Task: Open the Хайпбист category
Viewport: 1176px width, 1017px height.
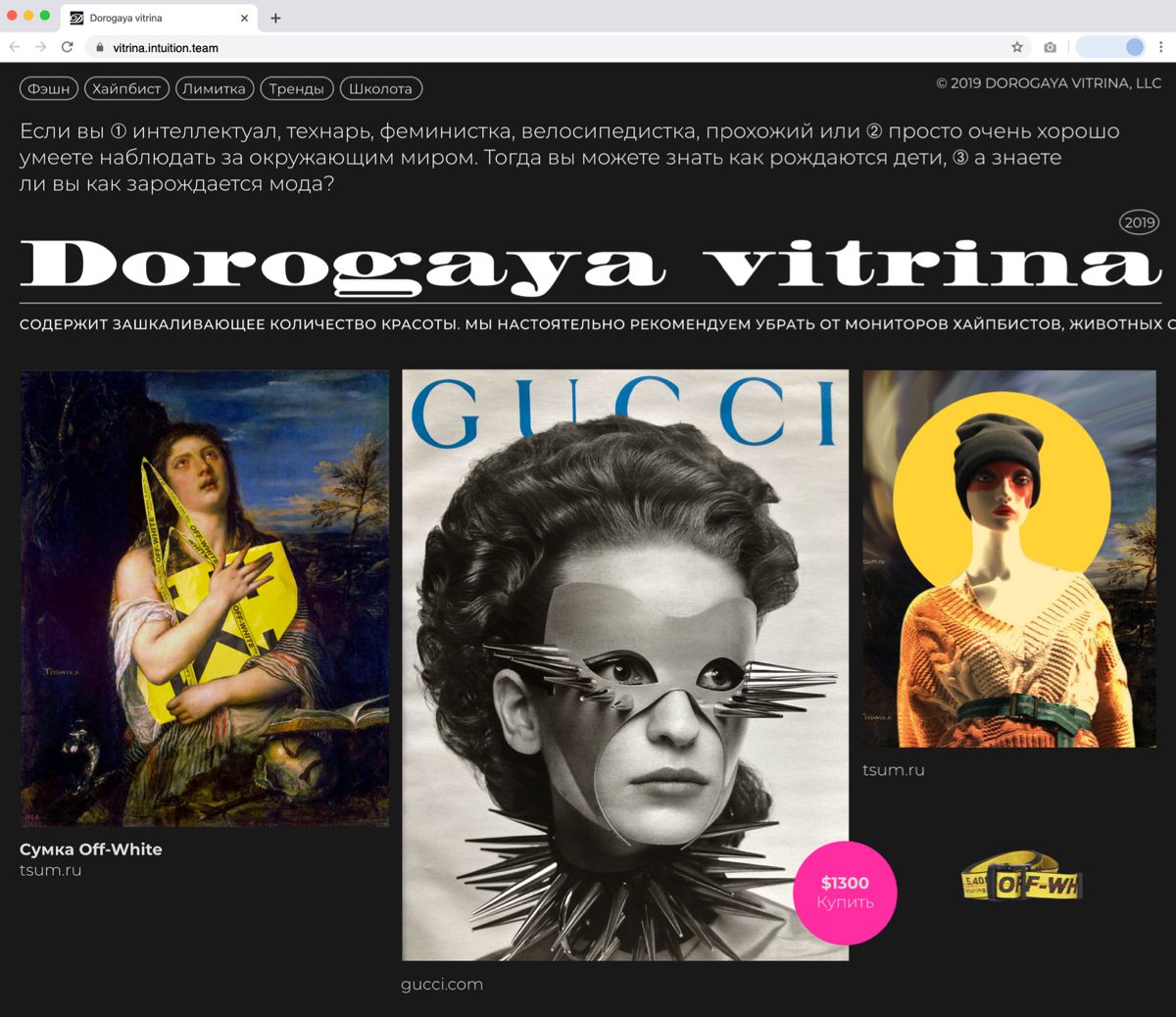Action: 126,88
